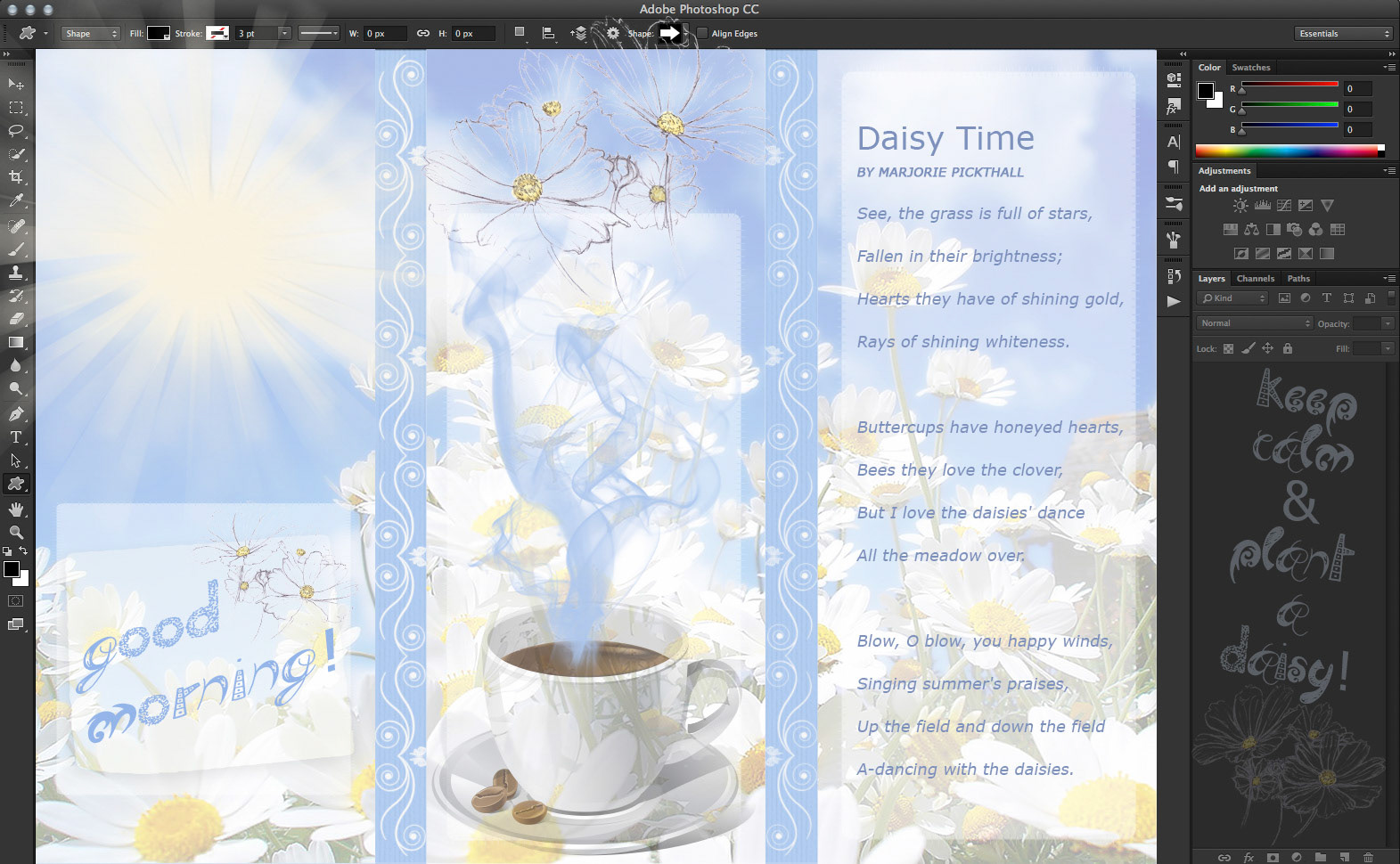Viewport: 1400px width, 864px height.
Task: Swap foreground and background colors
Action: pos(24,551)
